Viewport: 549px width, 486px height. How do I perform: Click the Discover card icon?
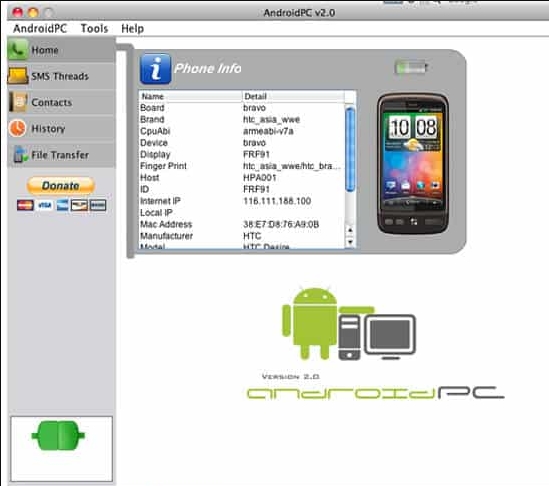[79, 205]
